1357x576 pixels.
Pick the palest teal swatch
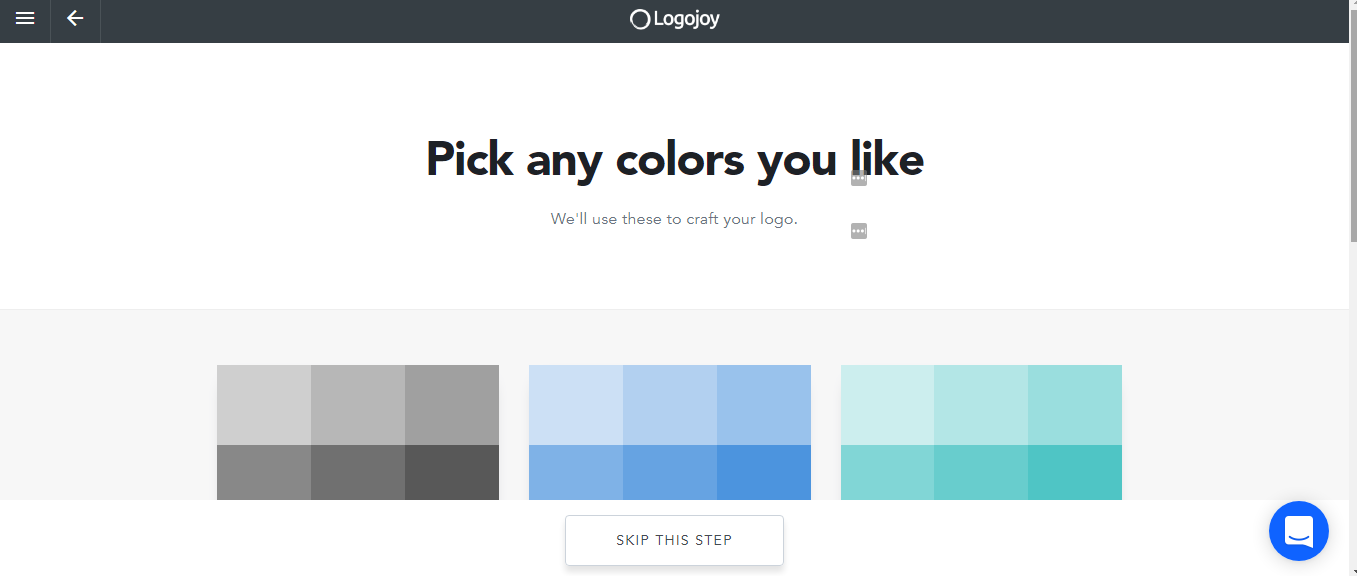point(887,405)
